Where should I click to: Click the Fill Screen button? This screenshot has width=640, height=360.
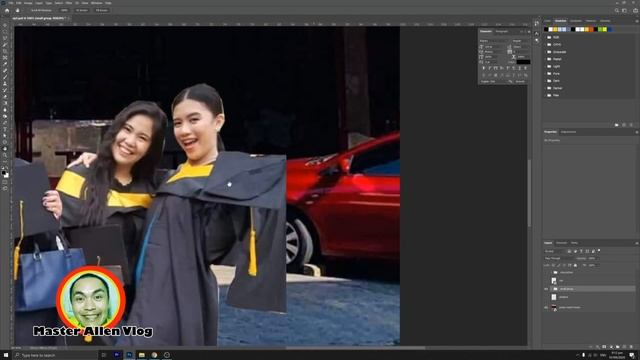coord(102,10)
